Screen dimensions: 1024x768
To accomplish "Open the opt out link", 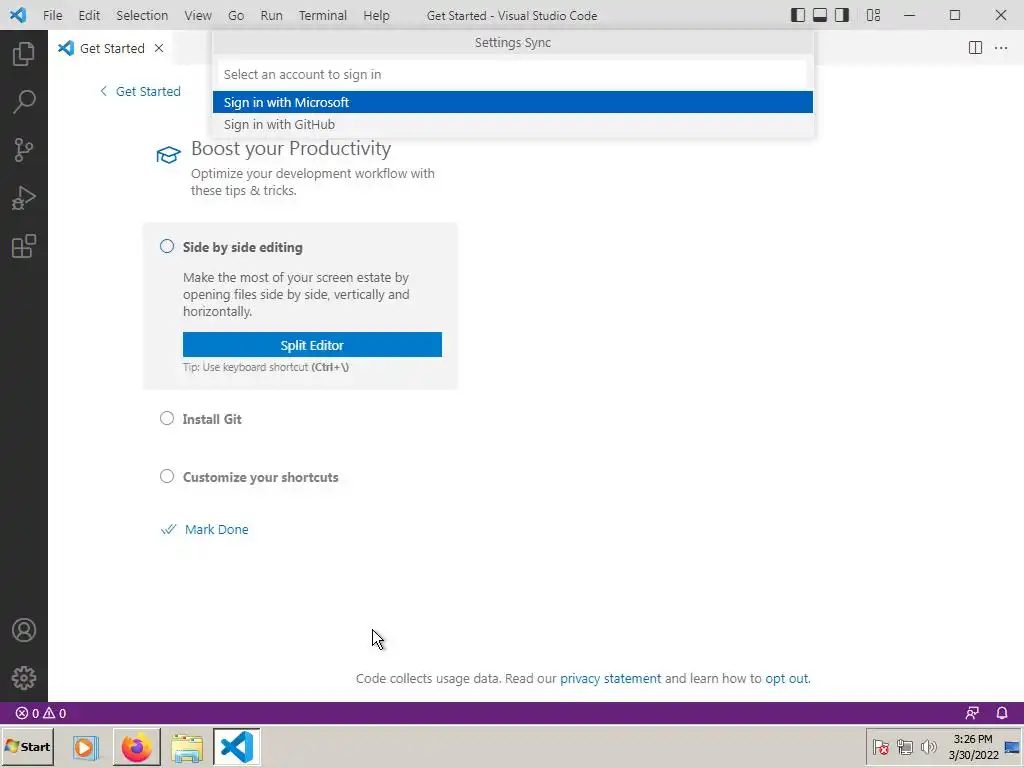I will 786,679.
